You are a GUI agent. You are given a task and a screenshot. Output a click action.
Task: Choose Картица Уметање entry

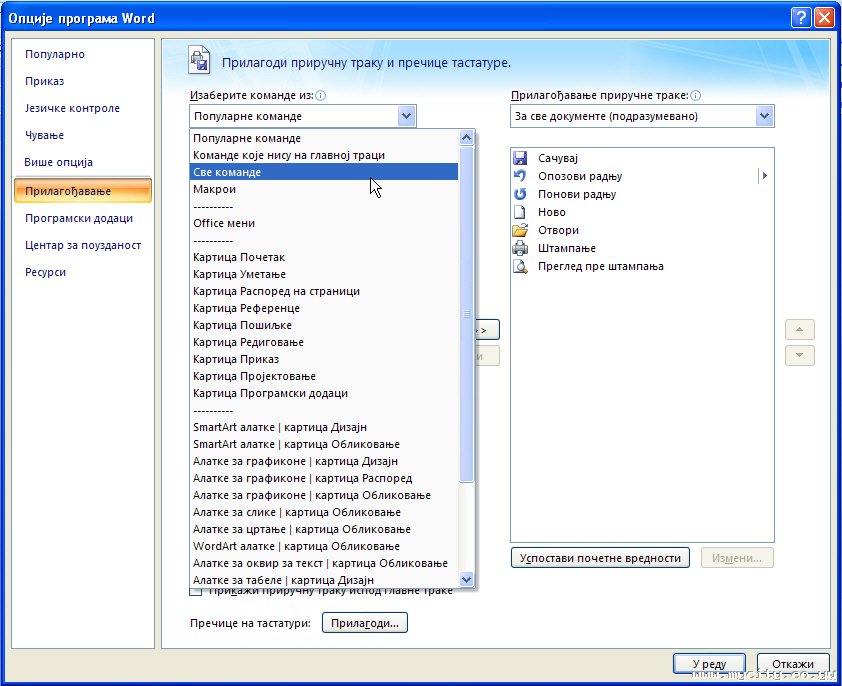point(324,274)
